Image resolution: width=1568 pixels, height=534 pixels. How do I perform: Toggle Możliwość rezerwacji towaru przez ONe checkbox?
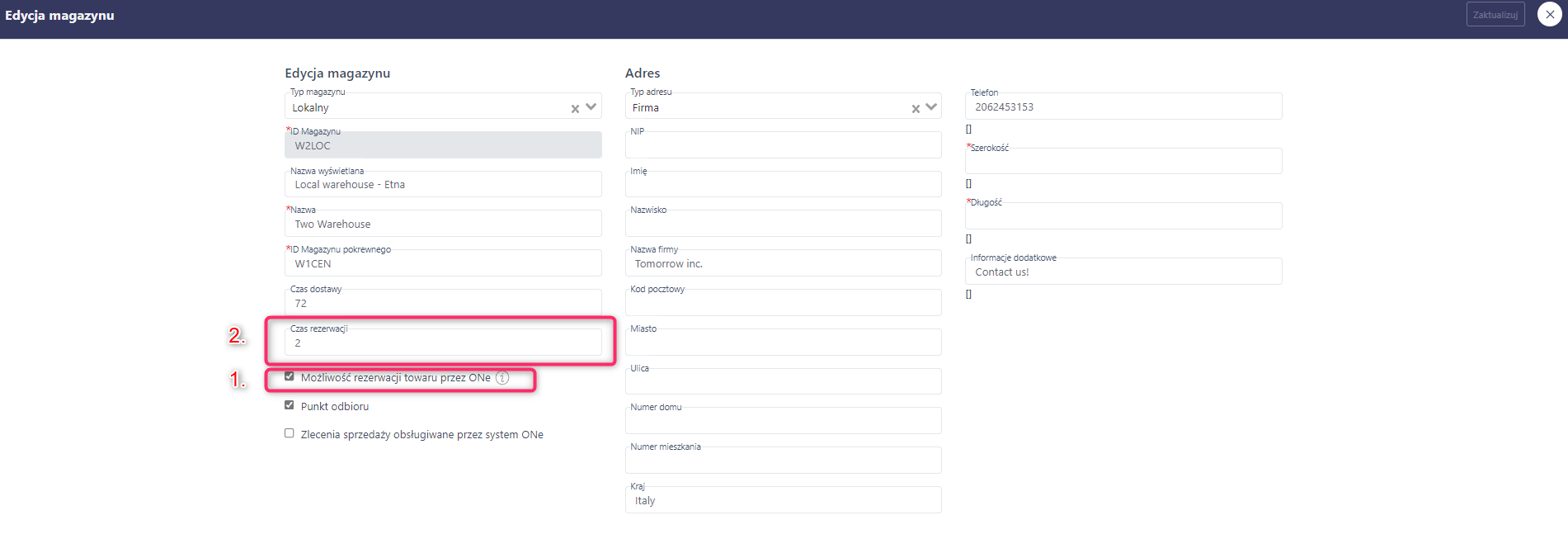click(290, 376)
